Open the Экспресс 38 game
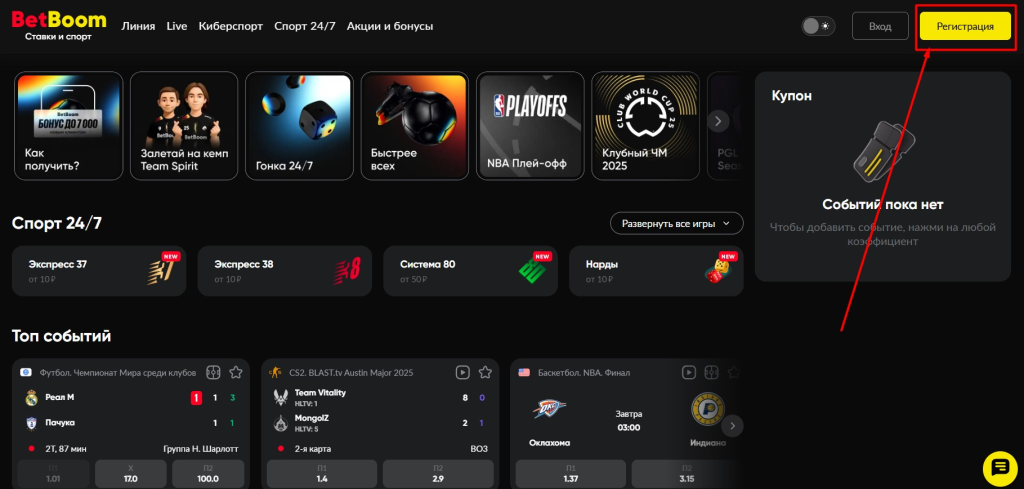The width and height of the screenshot is (1024, 489). (285, 271)
